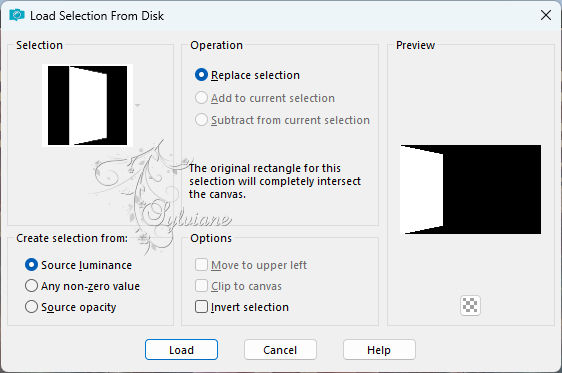Click the black-and-white Preview image
Screen dimensions: 562x373
point(471,190)
